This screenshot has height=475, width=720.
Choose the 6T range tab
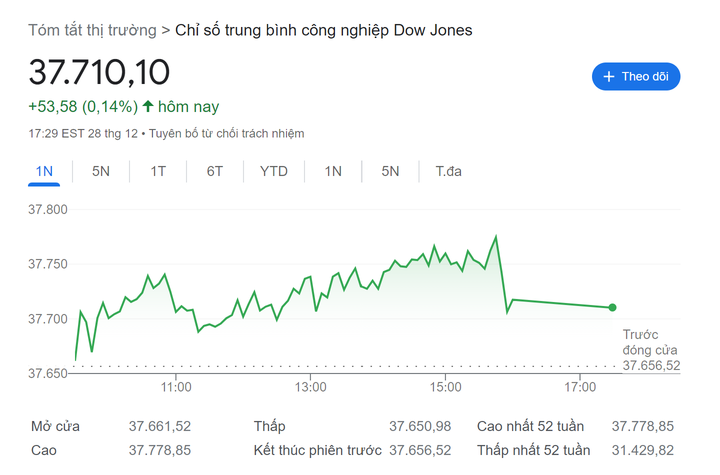[x=215, y=171]
